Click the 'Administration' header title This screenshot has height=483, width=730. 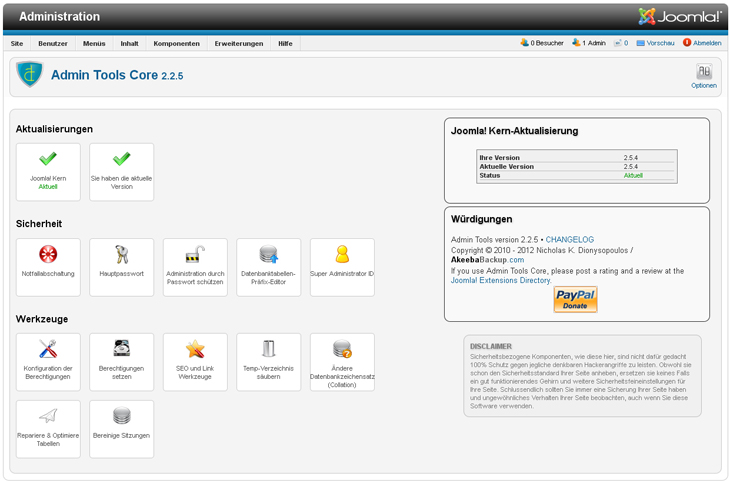(x=60, y=17)
